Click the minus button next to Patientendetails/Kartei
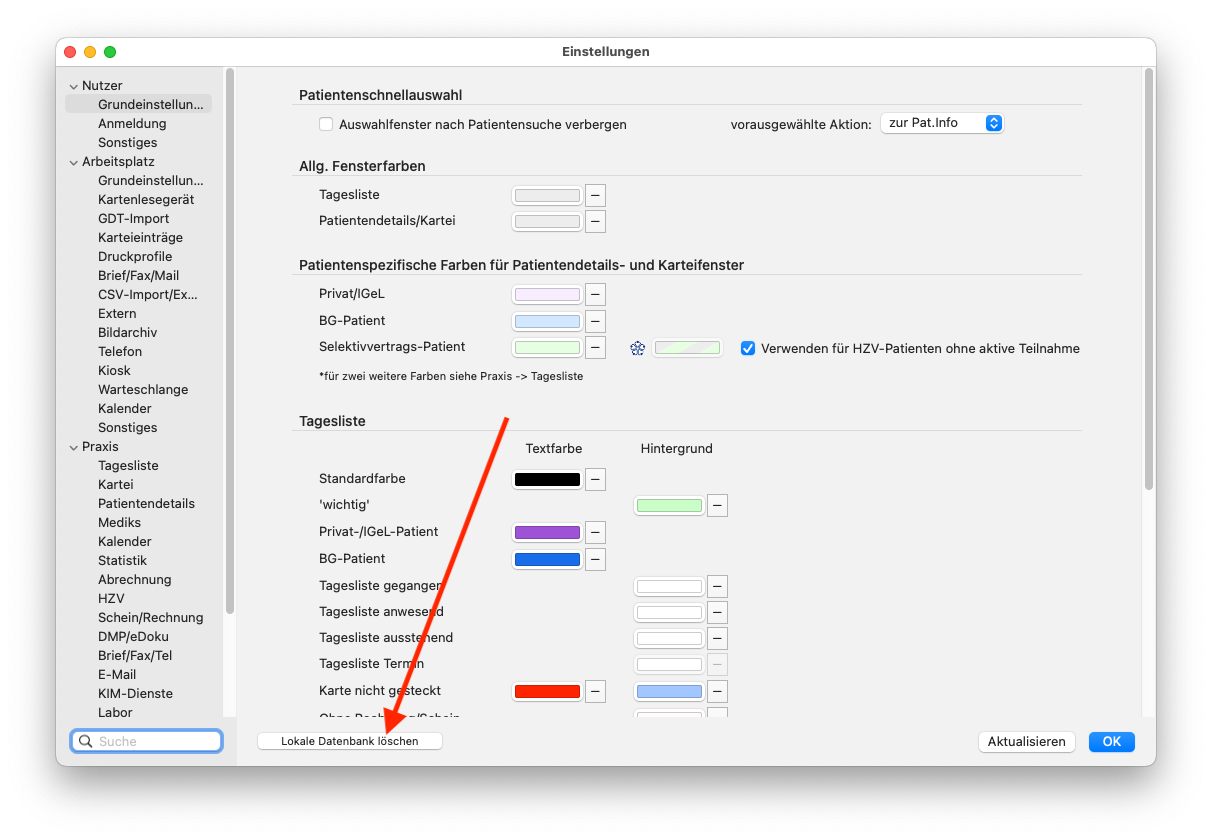Viewport: 1212px width, 840px height. point(596,221)
